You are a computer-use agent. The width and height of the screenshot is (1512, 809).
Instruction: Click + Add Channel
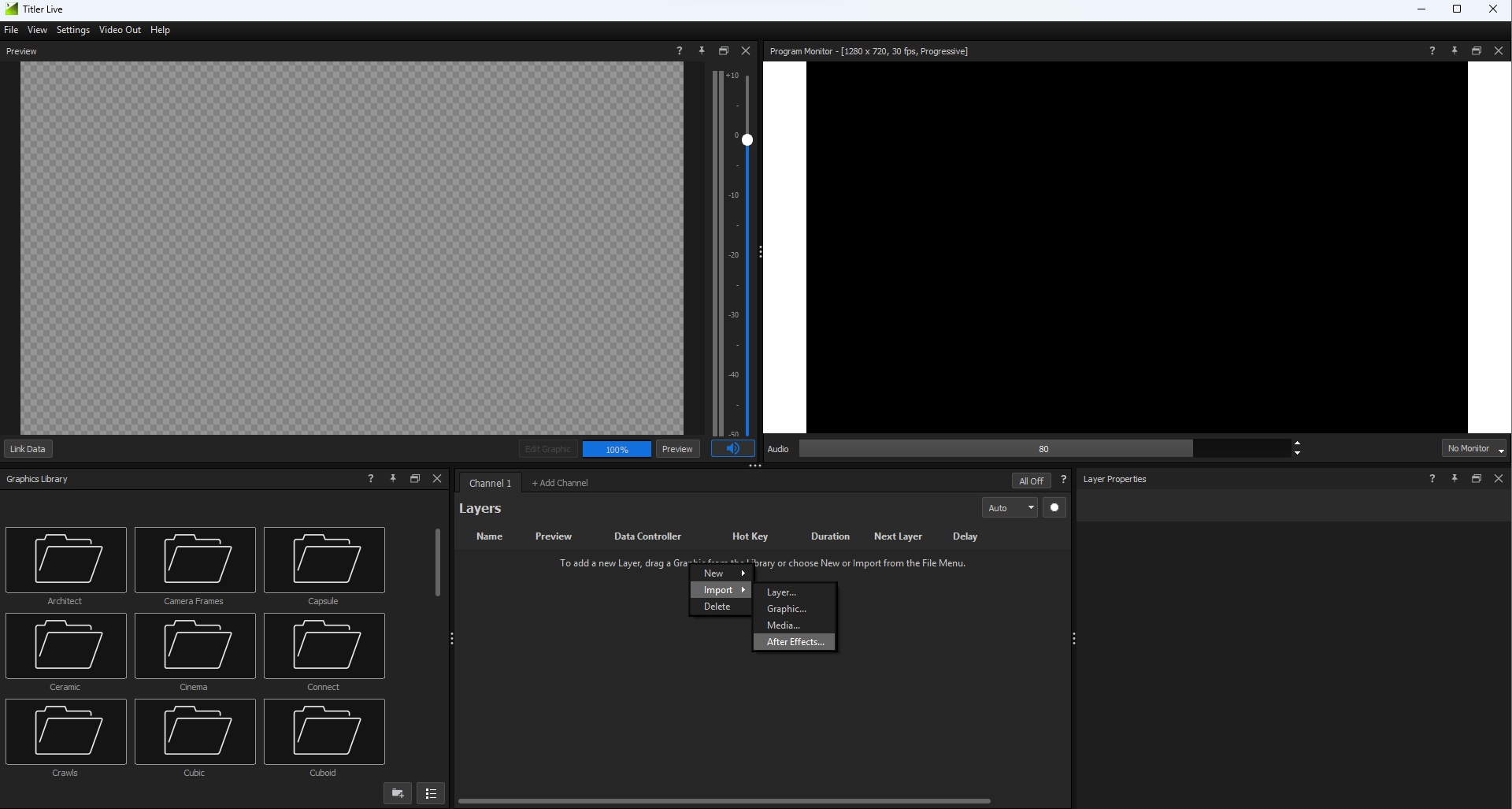[560, 483]
